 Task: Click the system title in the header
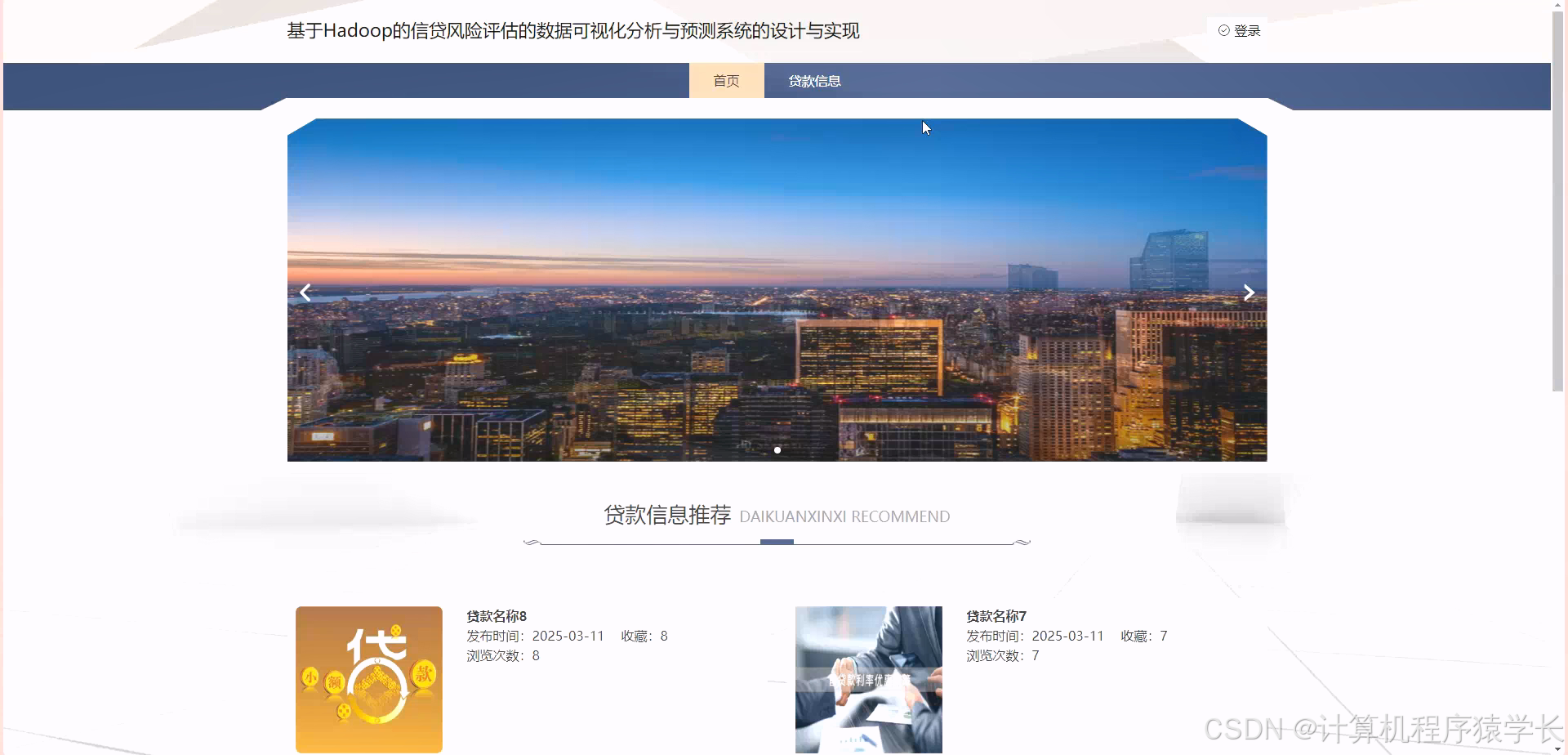[x=573, y=31]
